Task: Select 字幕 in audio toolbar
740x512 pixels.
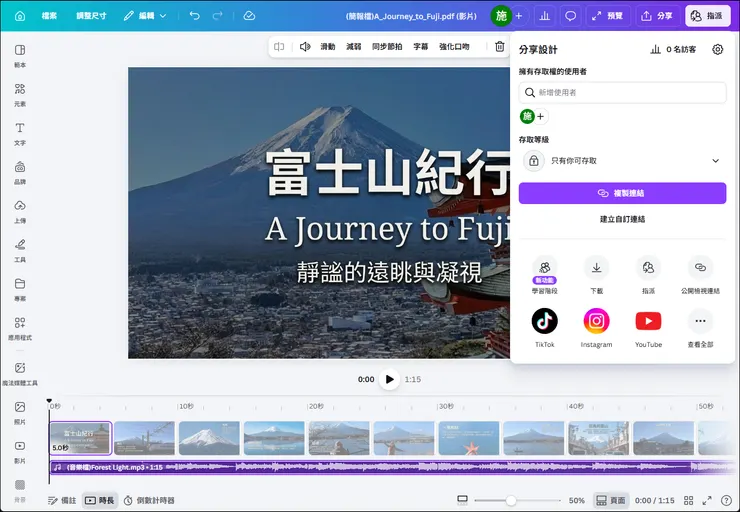Action: (x=420, y=47)
